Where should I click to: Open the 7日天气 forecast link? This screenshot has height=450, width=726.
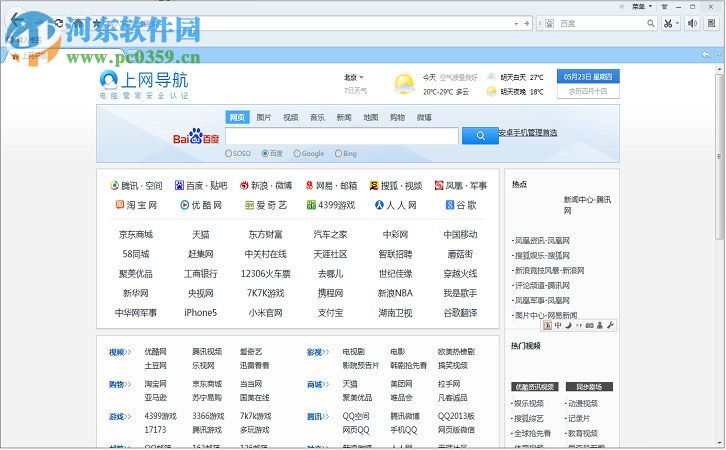point(355,91)
